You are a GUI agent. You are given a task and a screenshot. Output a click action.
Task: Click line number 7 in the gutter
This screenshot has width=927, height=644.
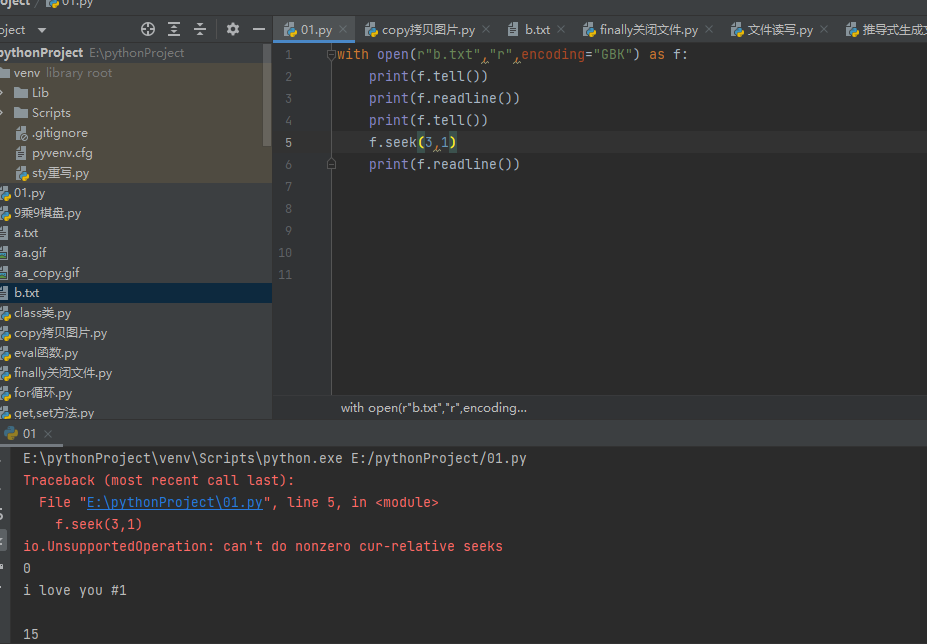[289, 186]
